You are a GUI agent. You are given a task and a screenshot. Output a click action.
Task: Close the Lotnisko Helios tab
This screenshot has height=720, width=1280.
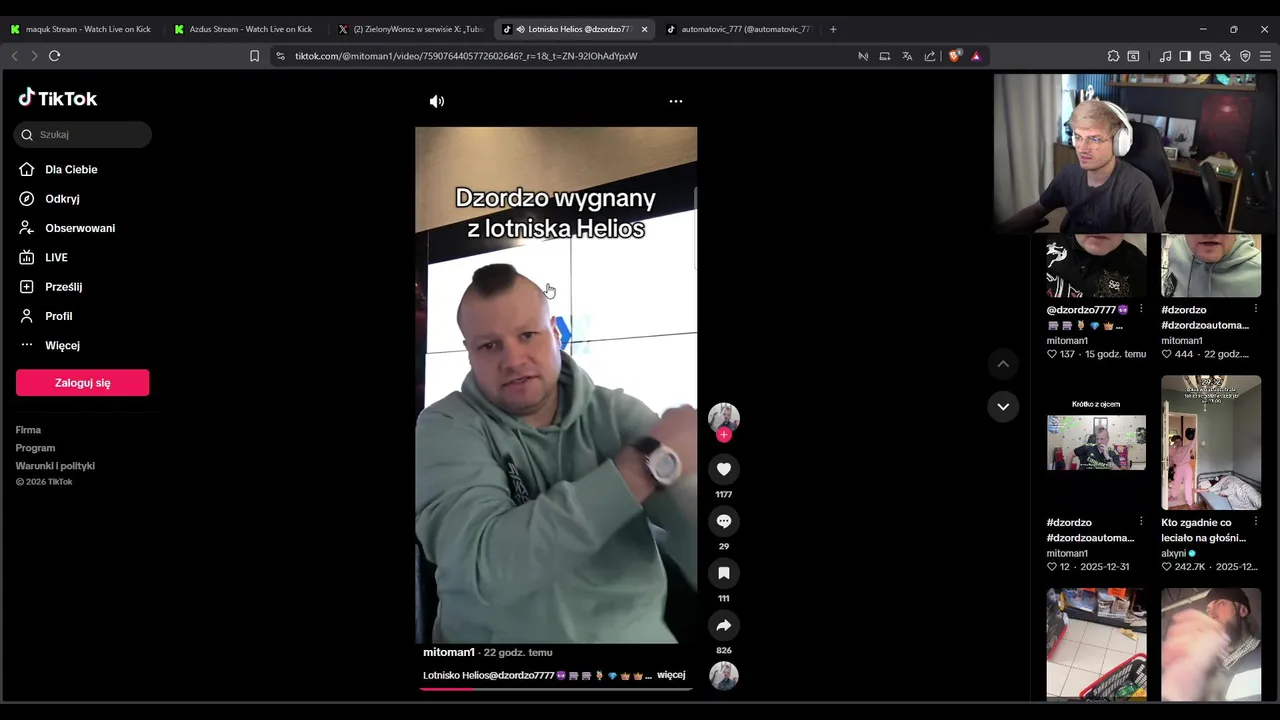click(x=644, y=29)
